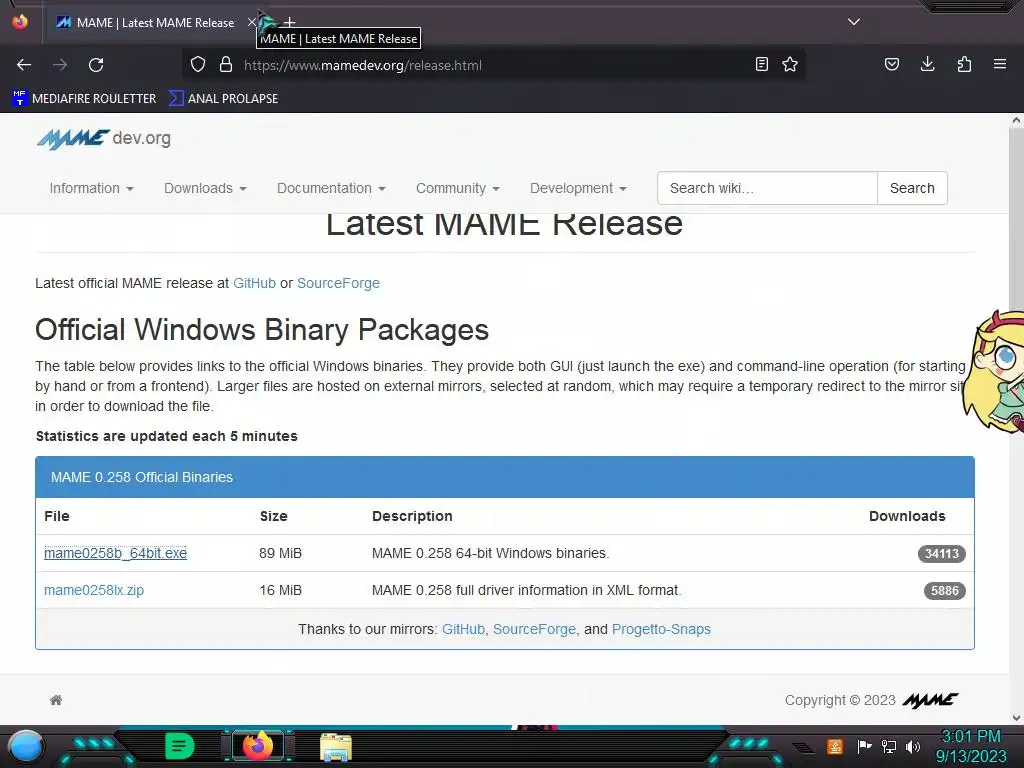The image size is (1024, 768).
Task: Open the Pocket save icon
Action: point(892,64)
